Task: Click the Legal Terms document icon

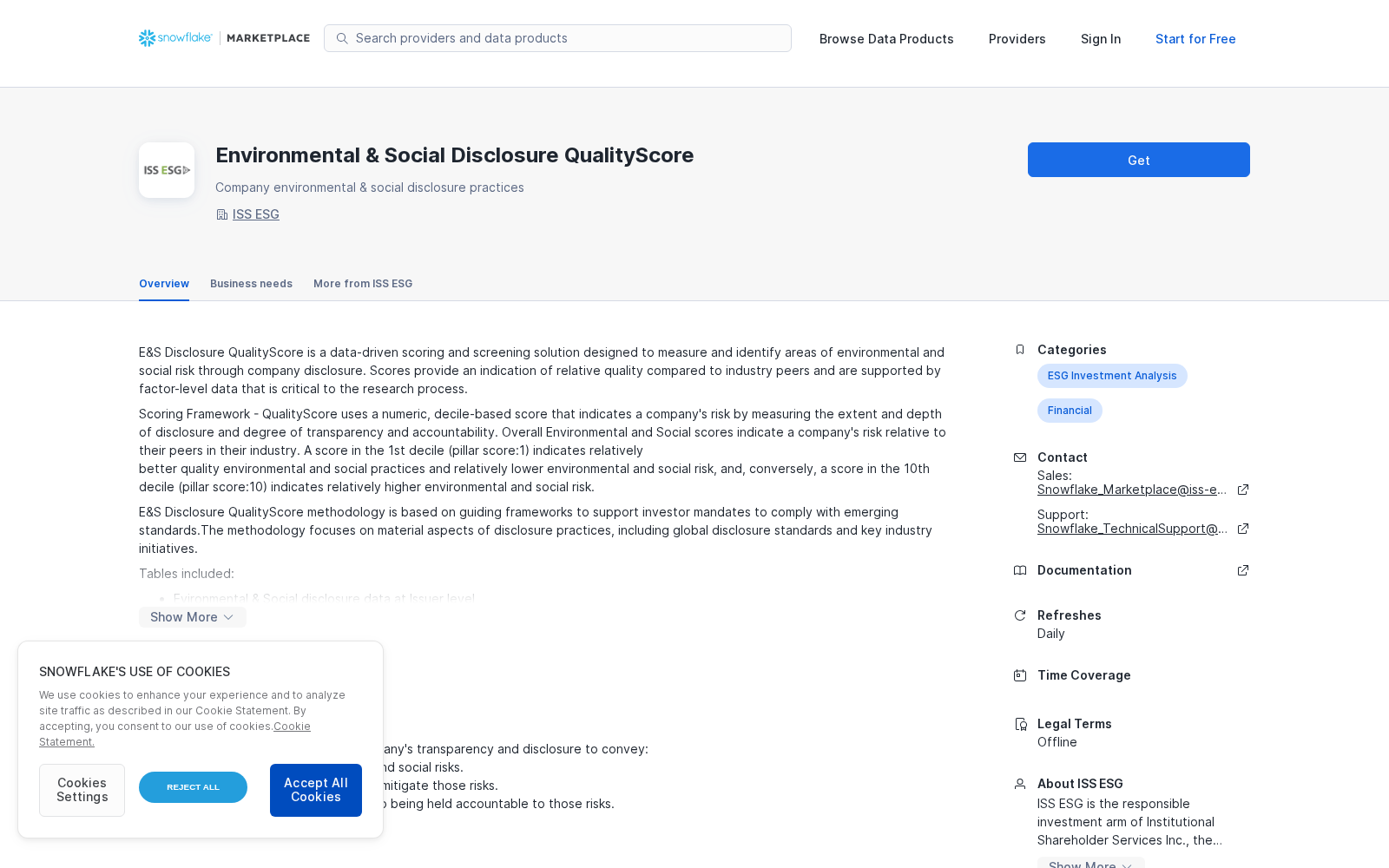Action: [x=1020, y=724]
